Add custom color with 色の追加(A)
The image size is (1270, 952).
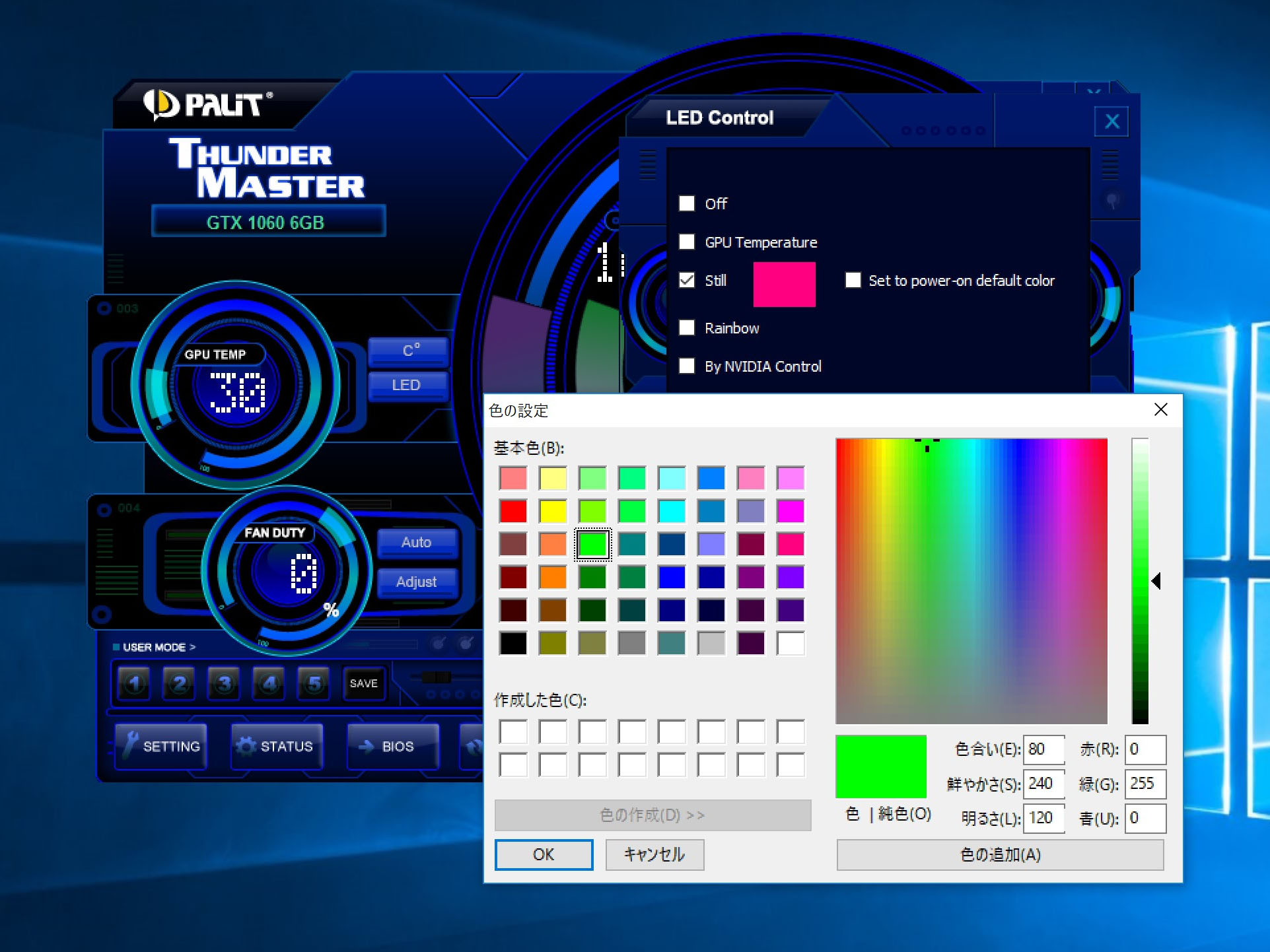coord(1000,855)
